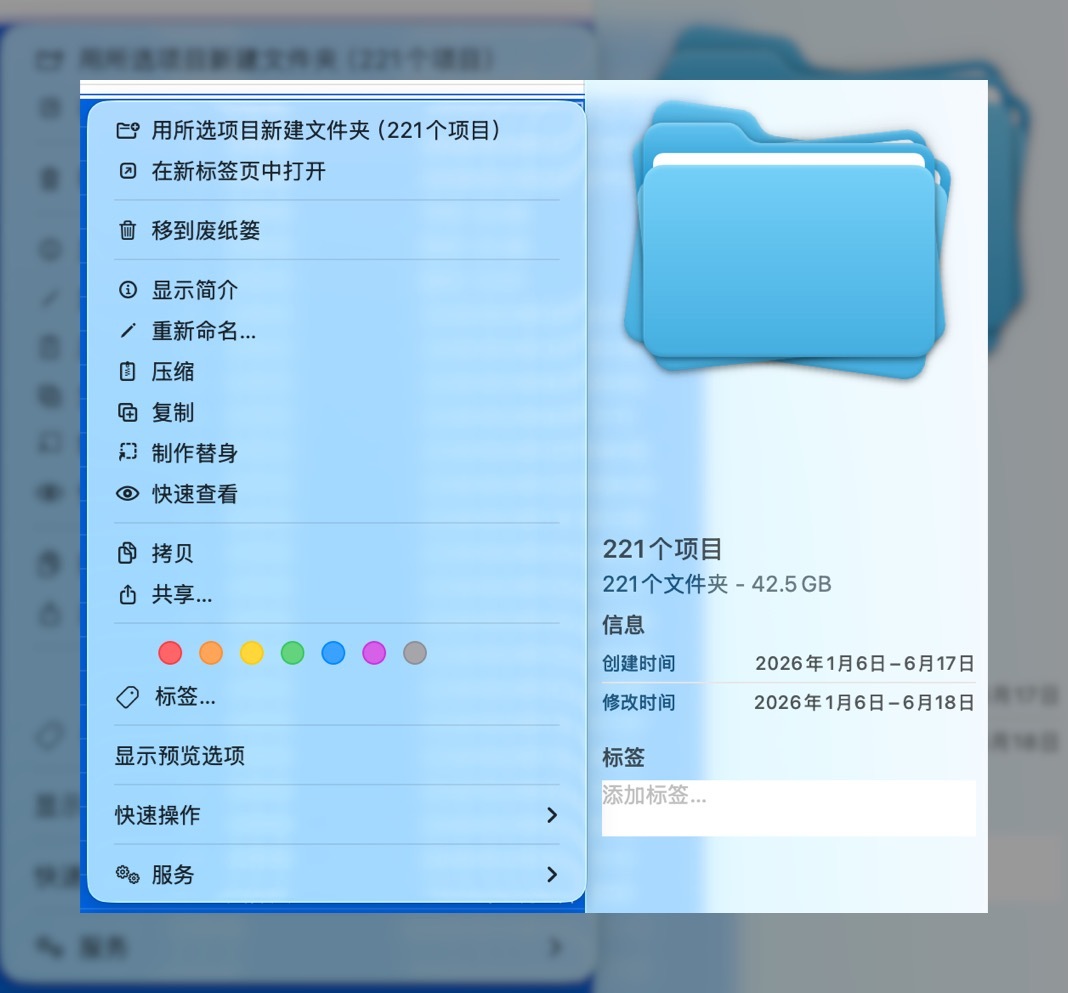Click the share icon beside 共享

click(127, 595)
